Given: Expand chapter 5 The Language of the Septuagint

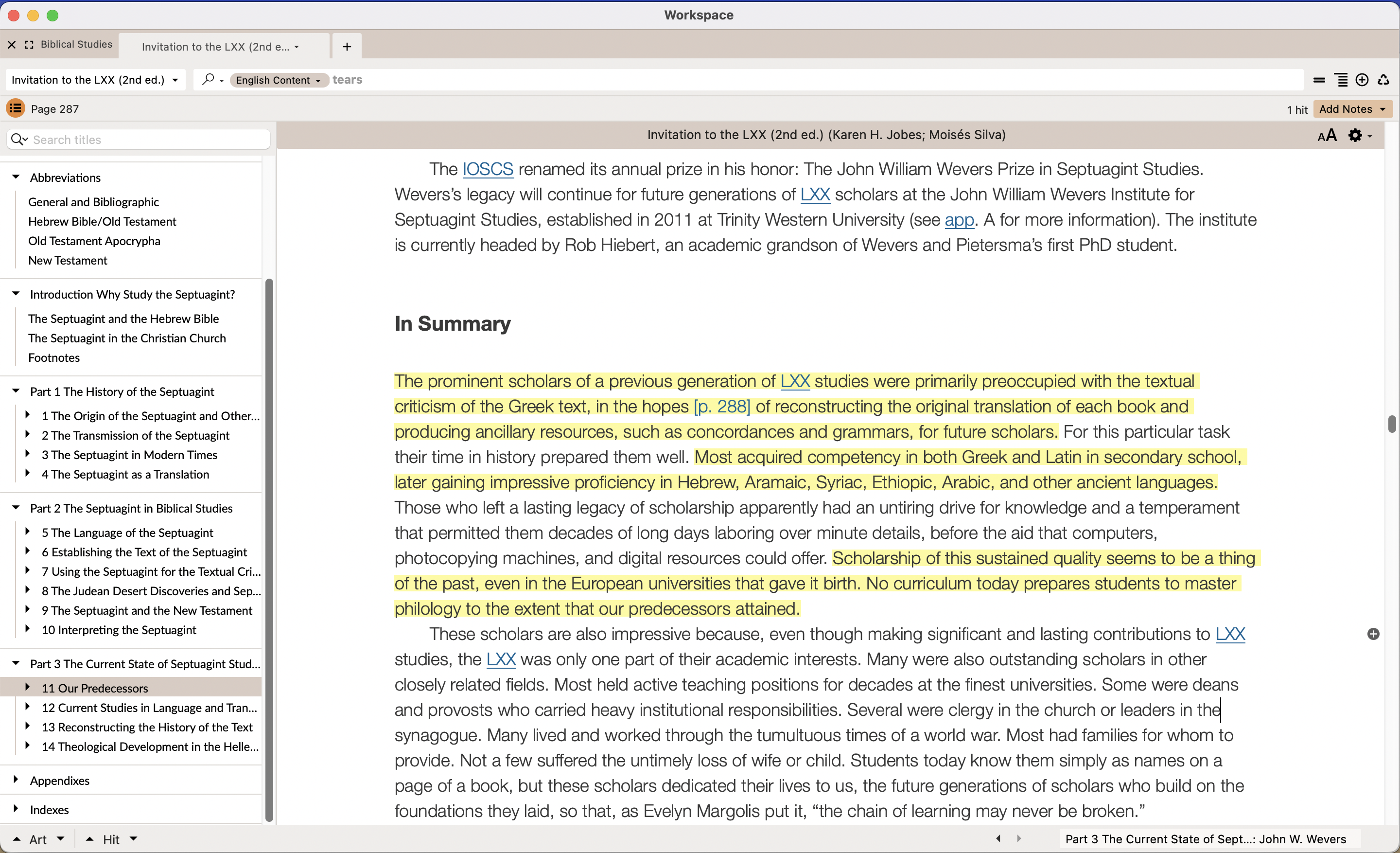Looking at the screenshot, I should (27, 532).
